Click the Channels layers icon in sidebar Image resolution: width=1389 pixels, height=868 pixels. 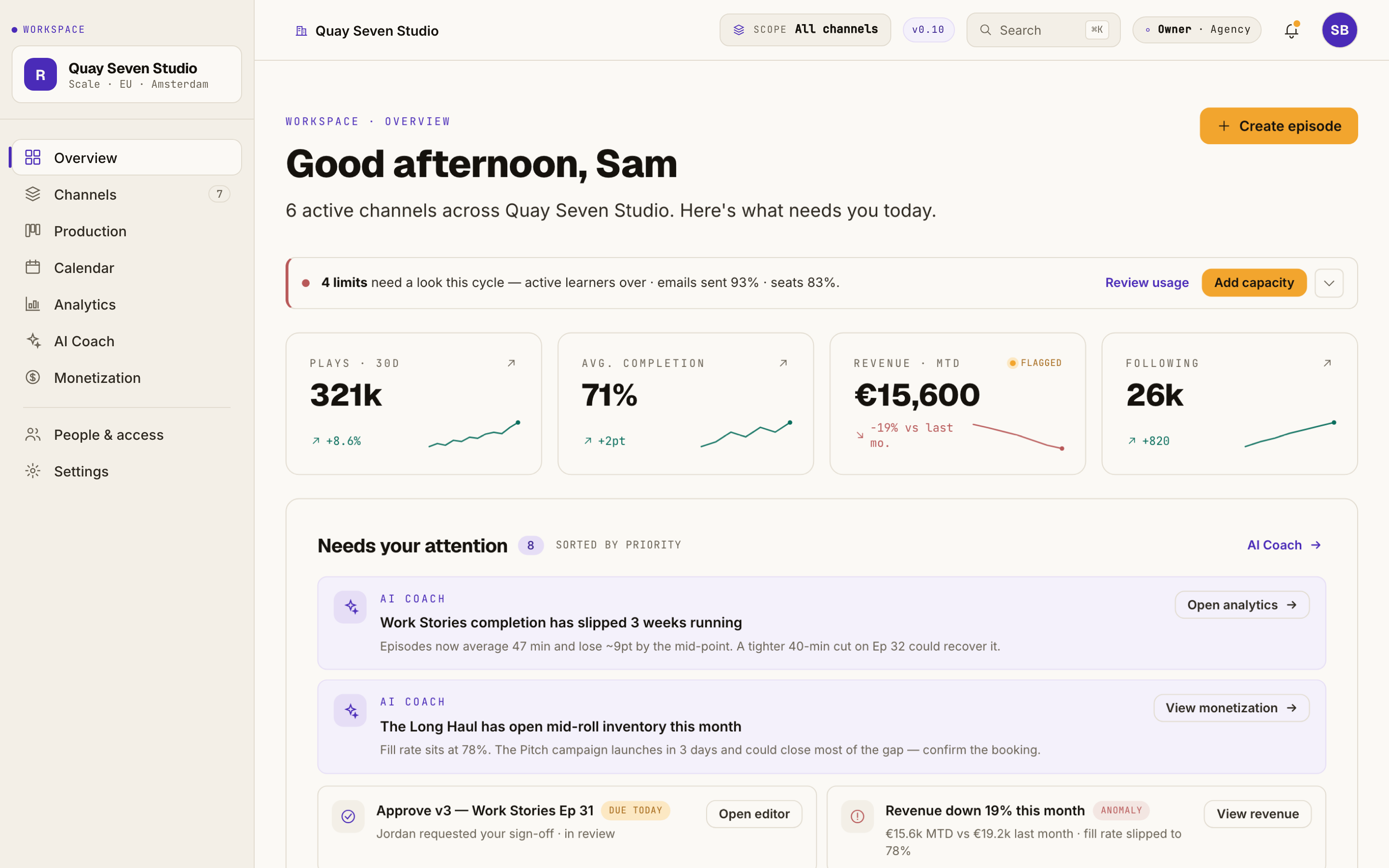coord(33,194)
